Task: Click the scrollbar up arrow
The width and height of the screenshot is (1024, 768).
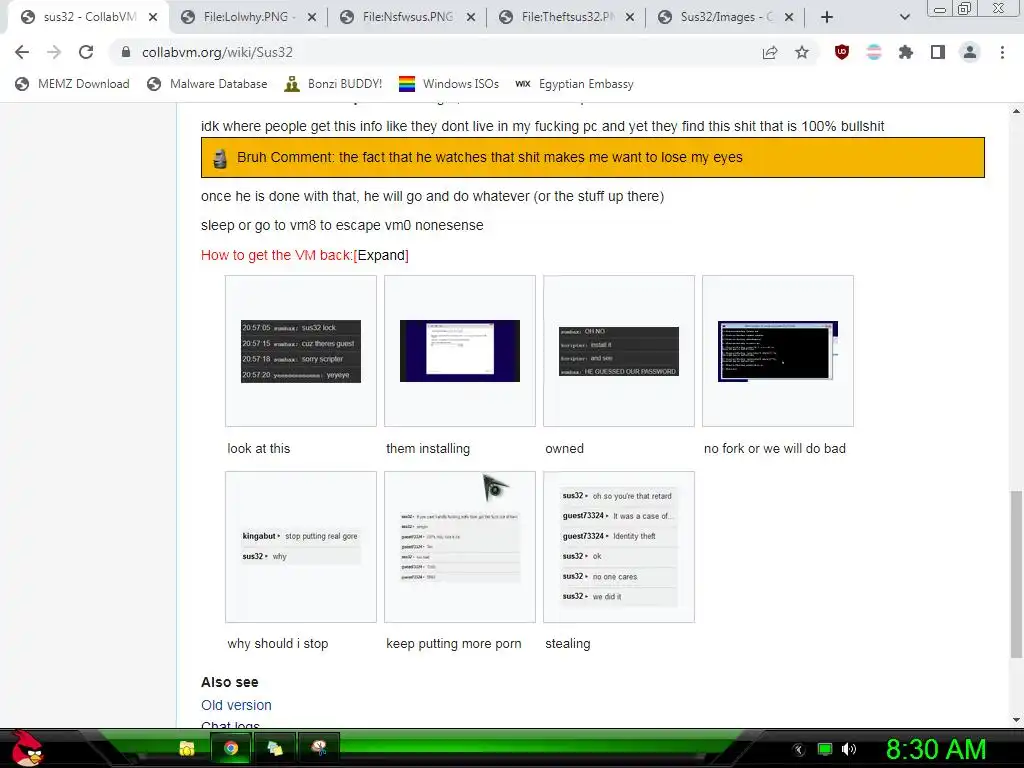Action: tap(1016, 112)
